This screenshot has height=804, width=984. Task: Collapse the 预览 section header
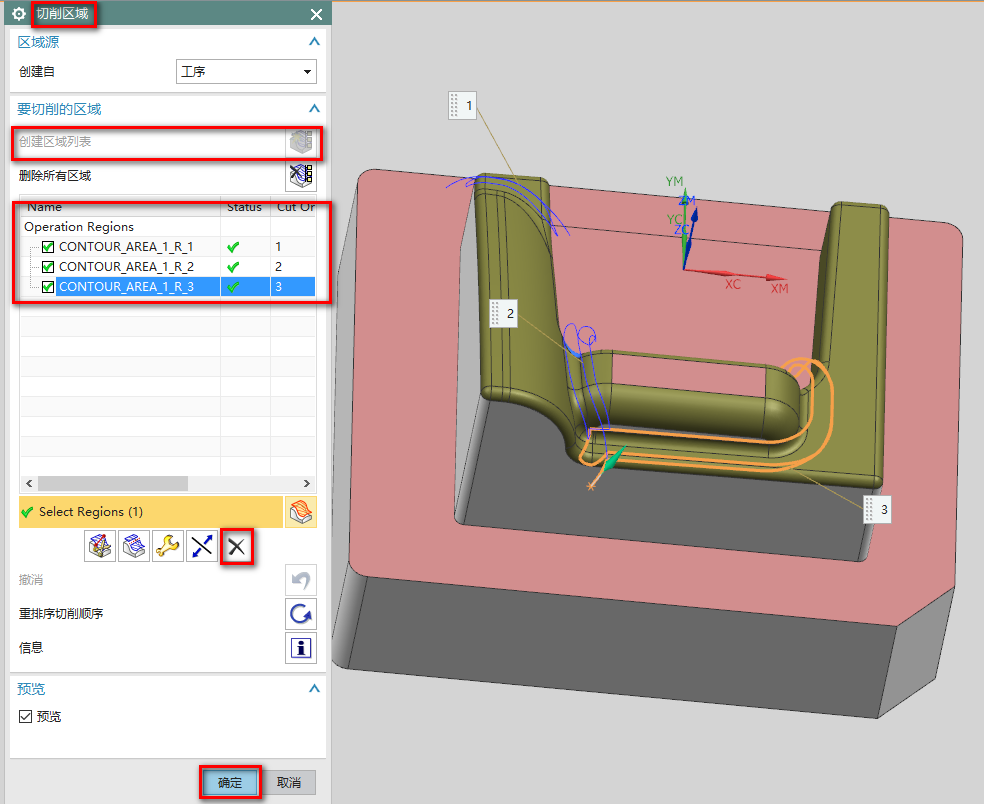click(x=314, y=689)
